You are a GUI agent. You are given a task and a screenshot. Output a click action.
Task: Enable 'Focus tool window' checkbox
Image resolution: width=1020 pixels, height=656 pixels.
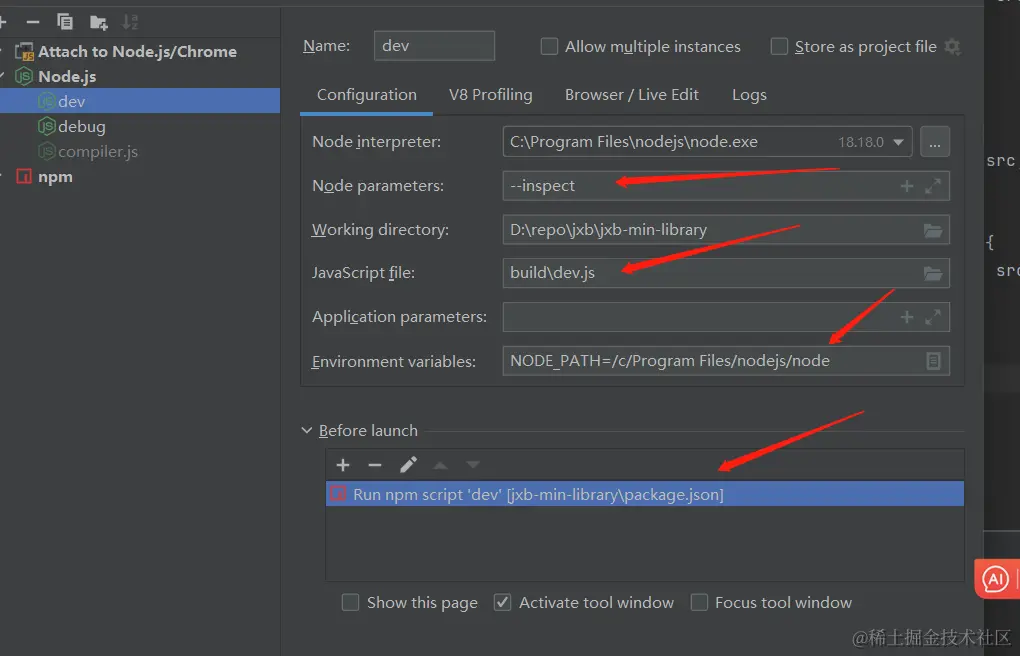(699, 603)
